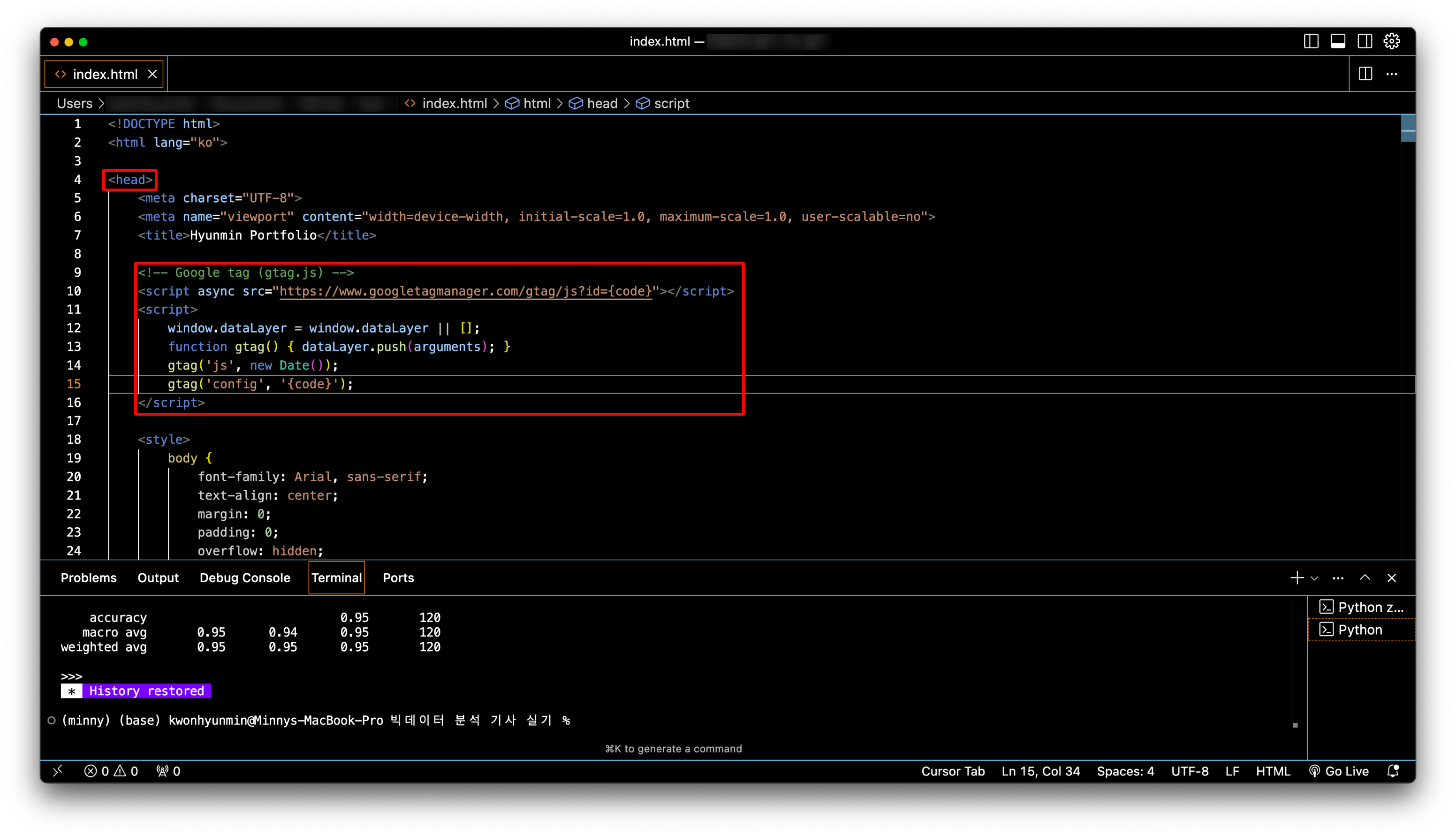Click the new terminal plus icon

point(1297,578)
